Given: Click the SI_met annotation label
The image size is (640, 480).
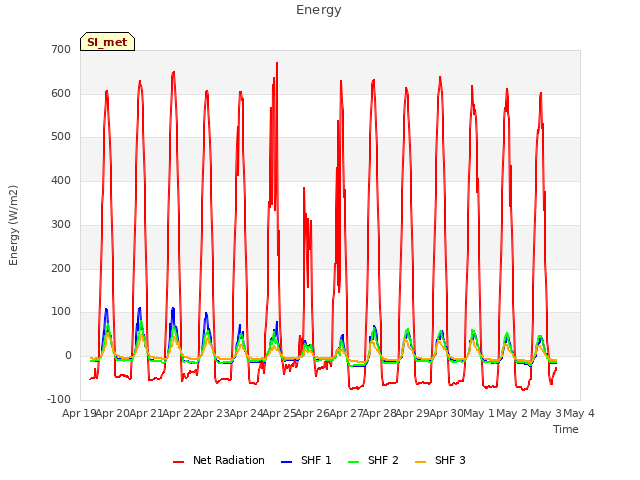Looking at the screenshot, I should [107, 42].
